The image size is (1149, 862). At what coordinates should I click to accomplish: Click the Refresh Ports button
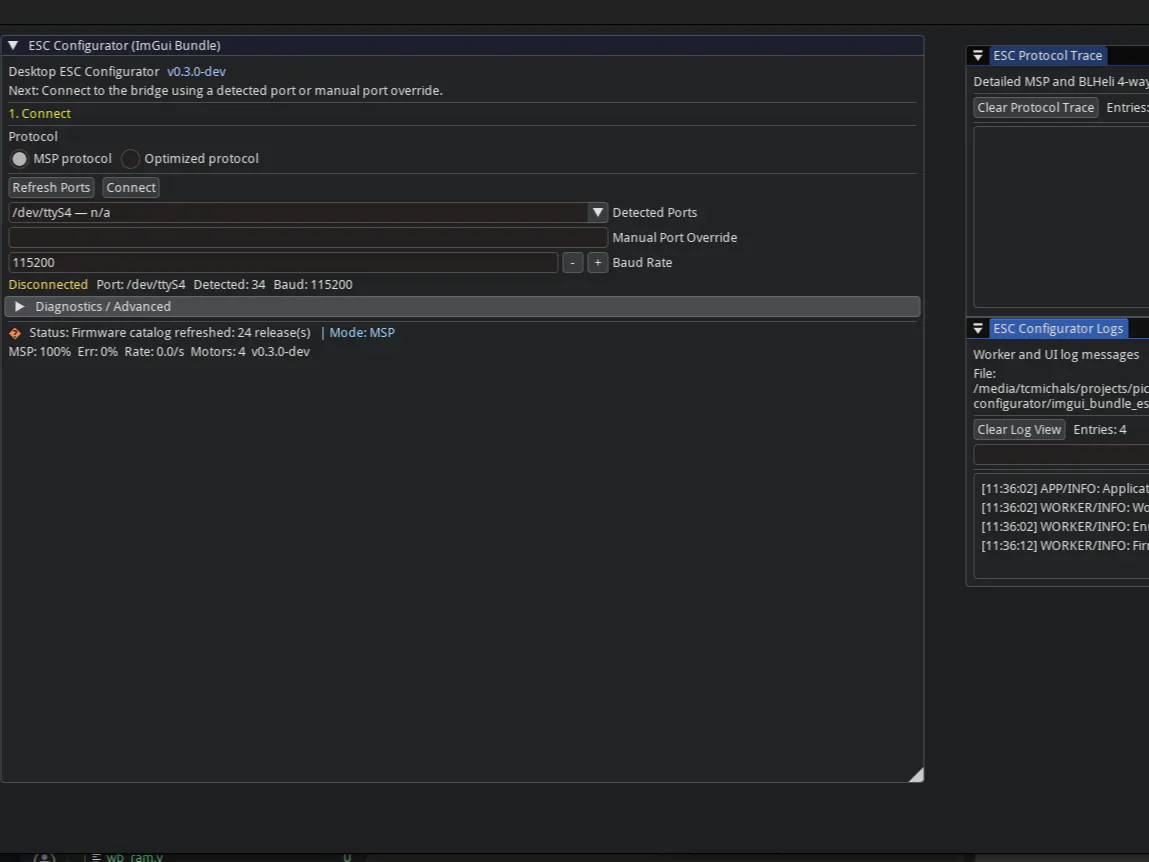click(51, 188)
